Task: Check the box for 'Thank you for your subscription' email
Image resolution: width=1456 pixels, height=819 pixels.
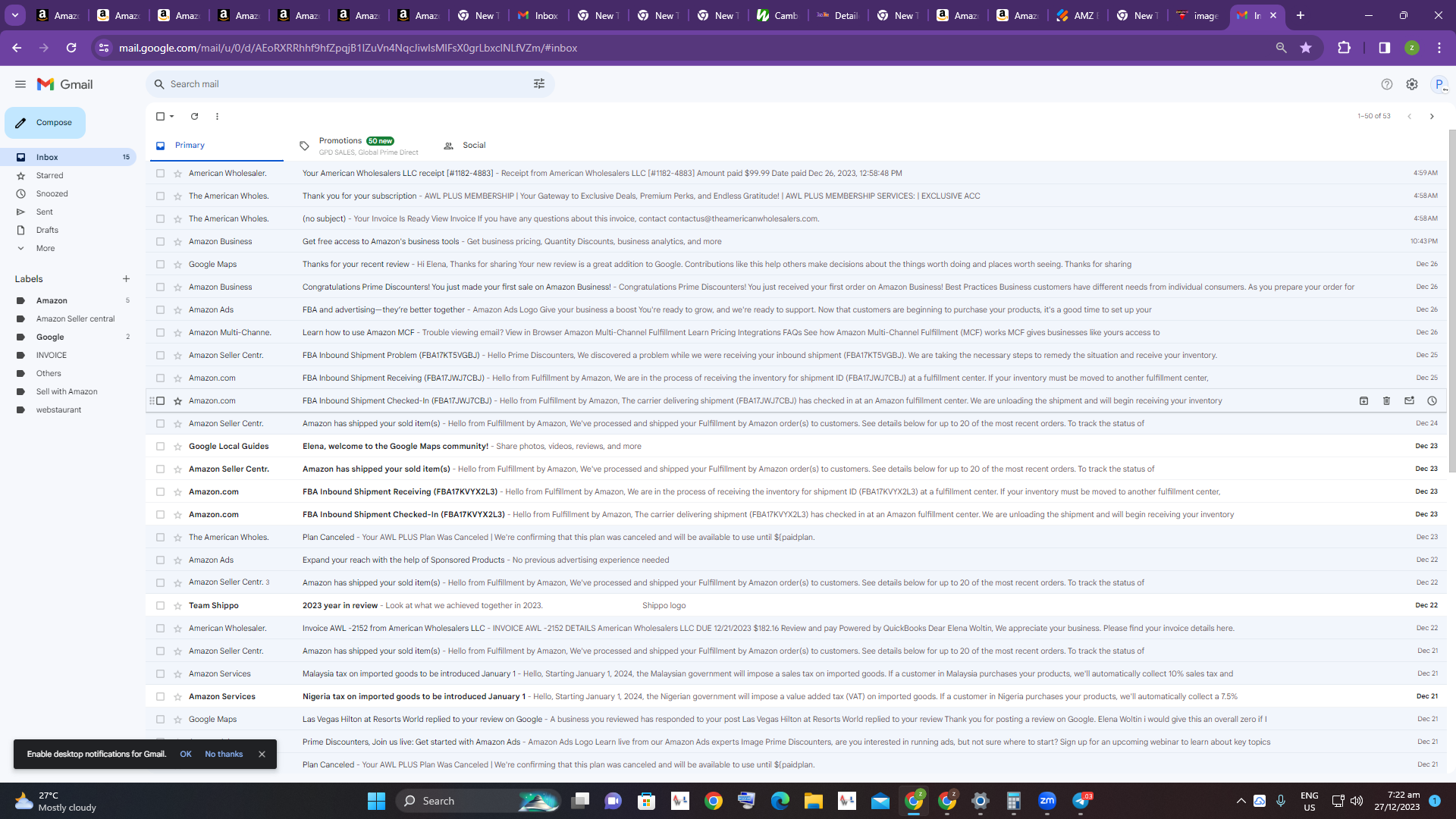Action: pos(160,196)
